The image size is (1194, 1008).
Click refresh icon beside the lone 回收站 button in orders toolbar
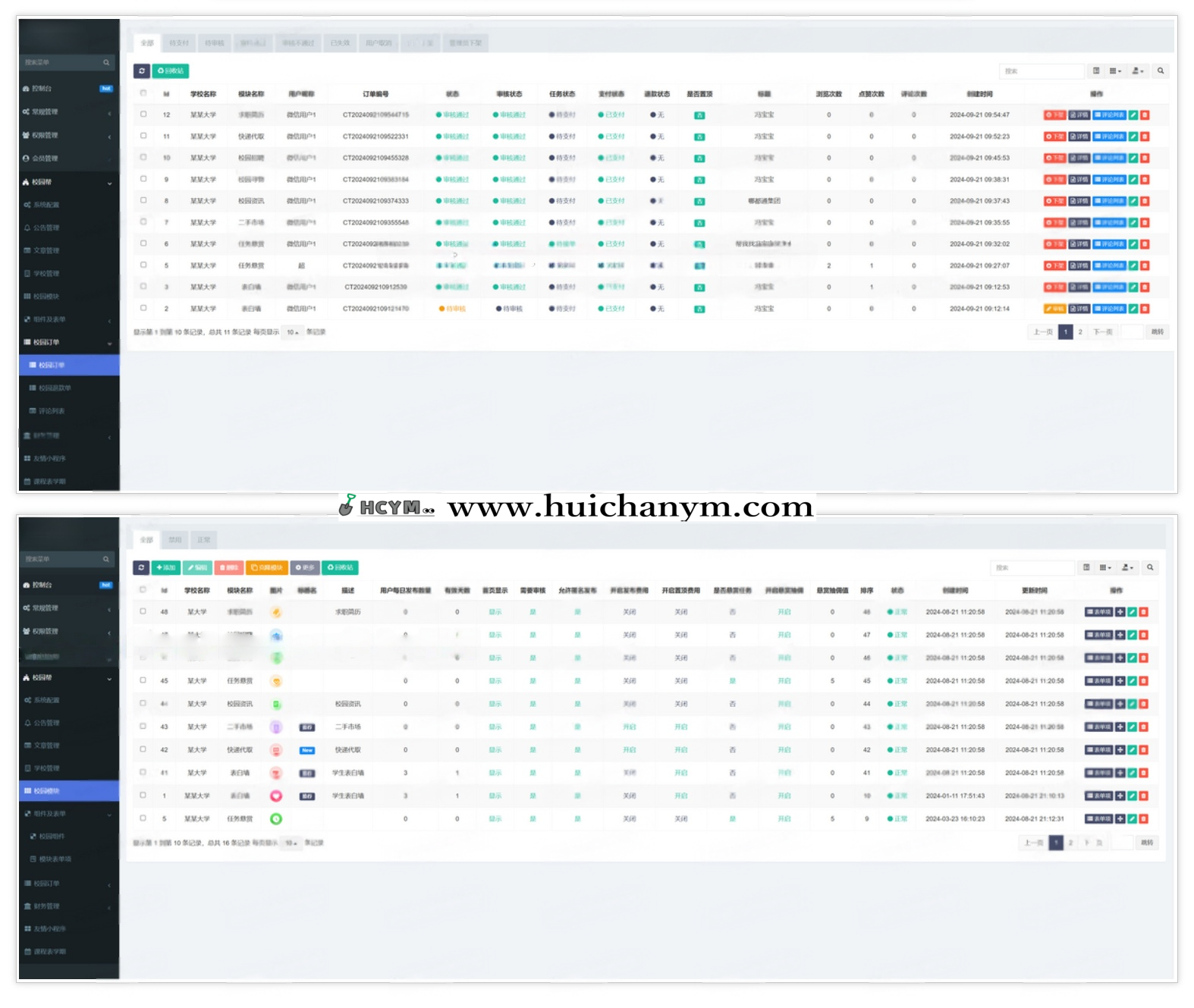tap(141, 71)
